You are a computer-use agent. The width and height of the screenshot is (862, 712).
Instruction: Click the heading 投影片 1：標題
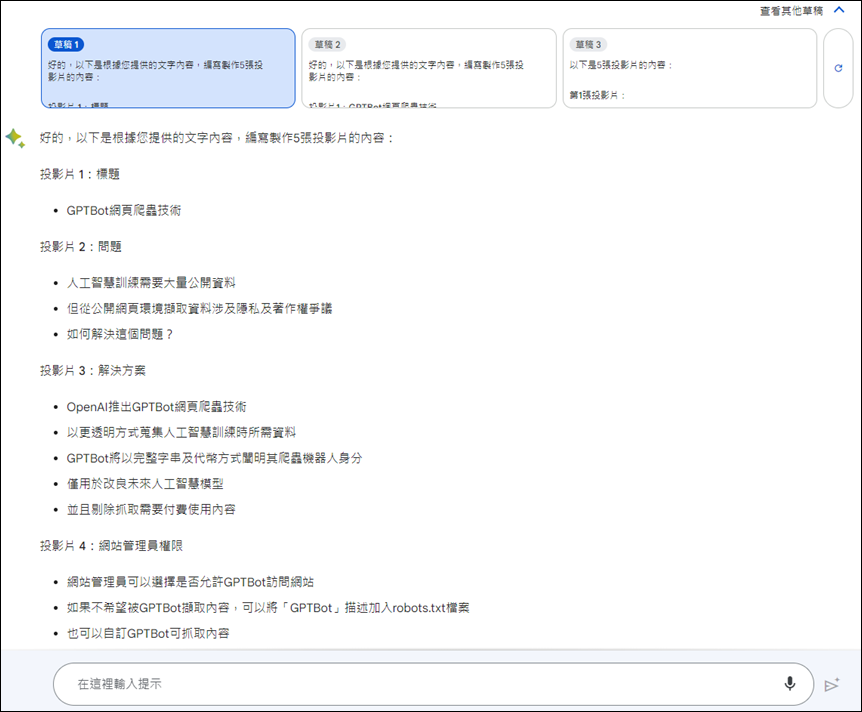tap(80, 174)
